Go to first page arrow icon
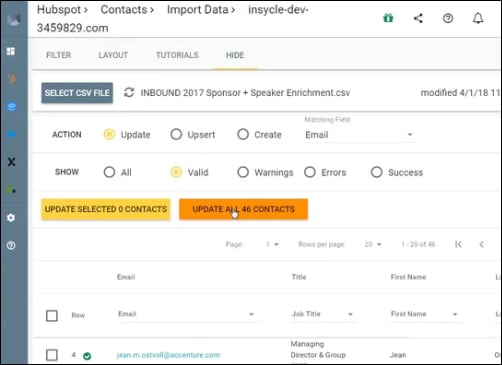The width and height of the screenshot is (502, 365). [458, 244]
